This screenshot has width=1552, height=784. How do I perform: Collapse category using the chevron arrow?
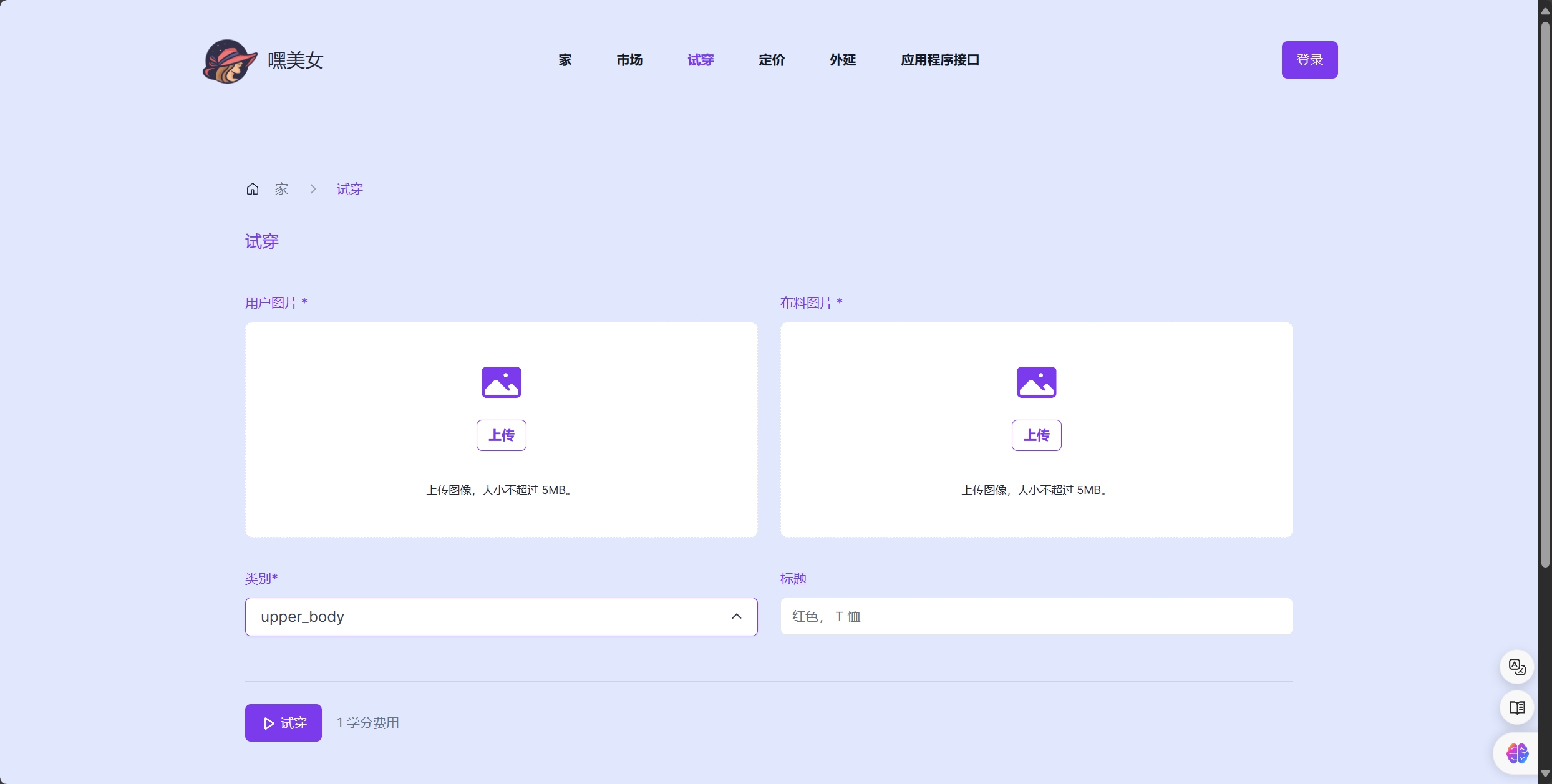[737, 616]
